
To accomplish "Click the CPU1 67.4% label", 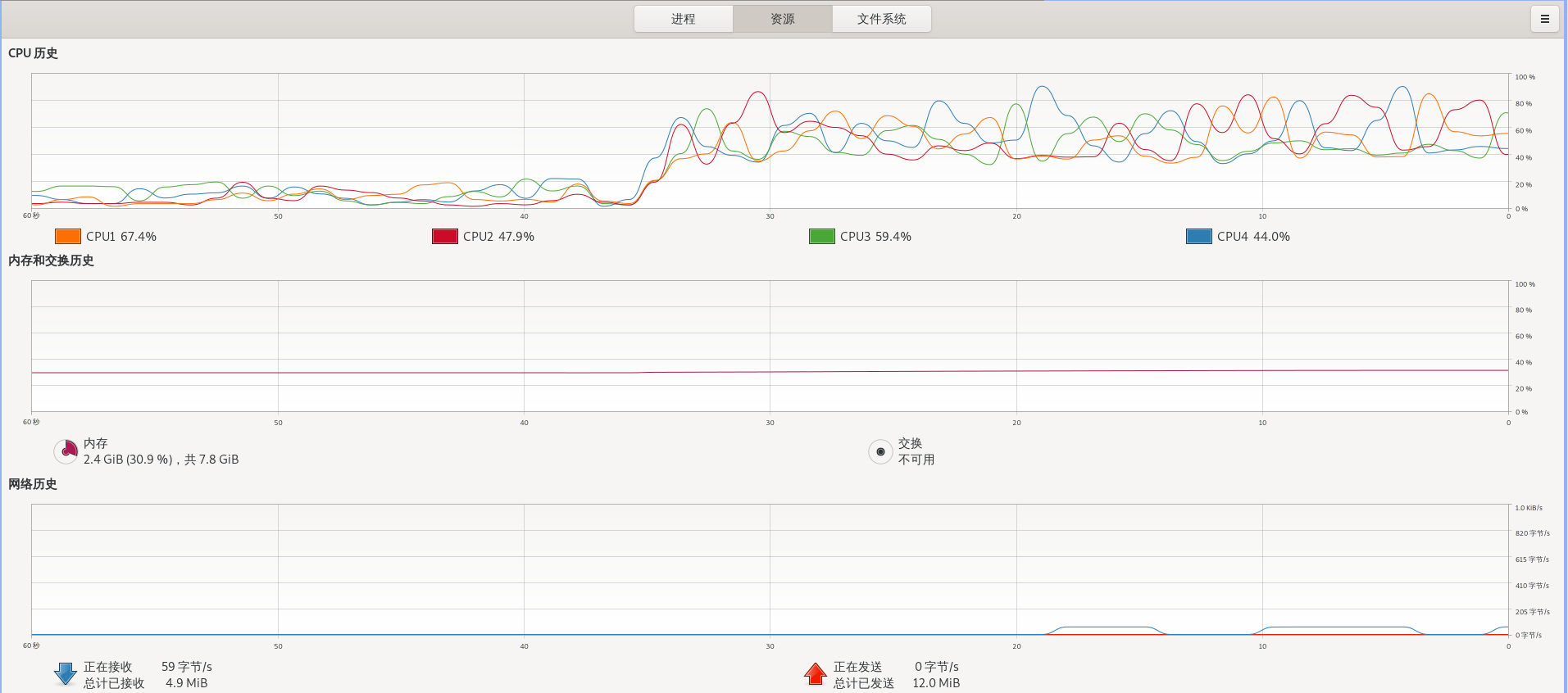I will pos(121,236).
